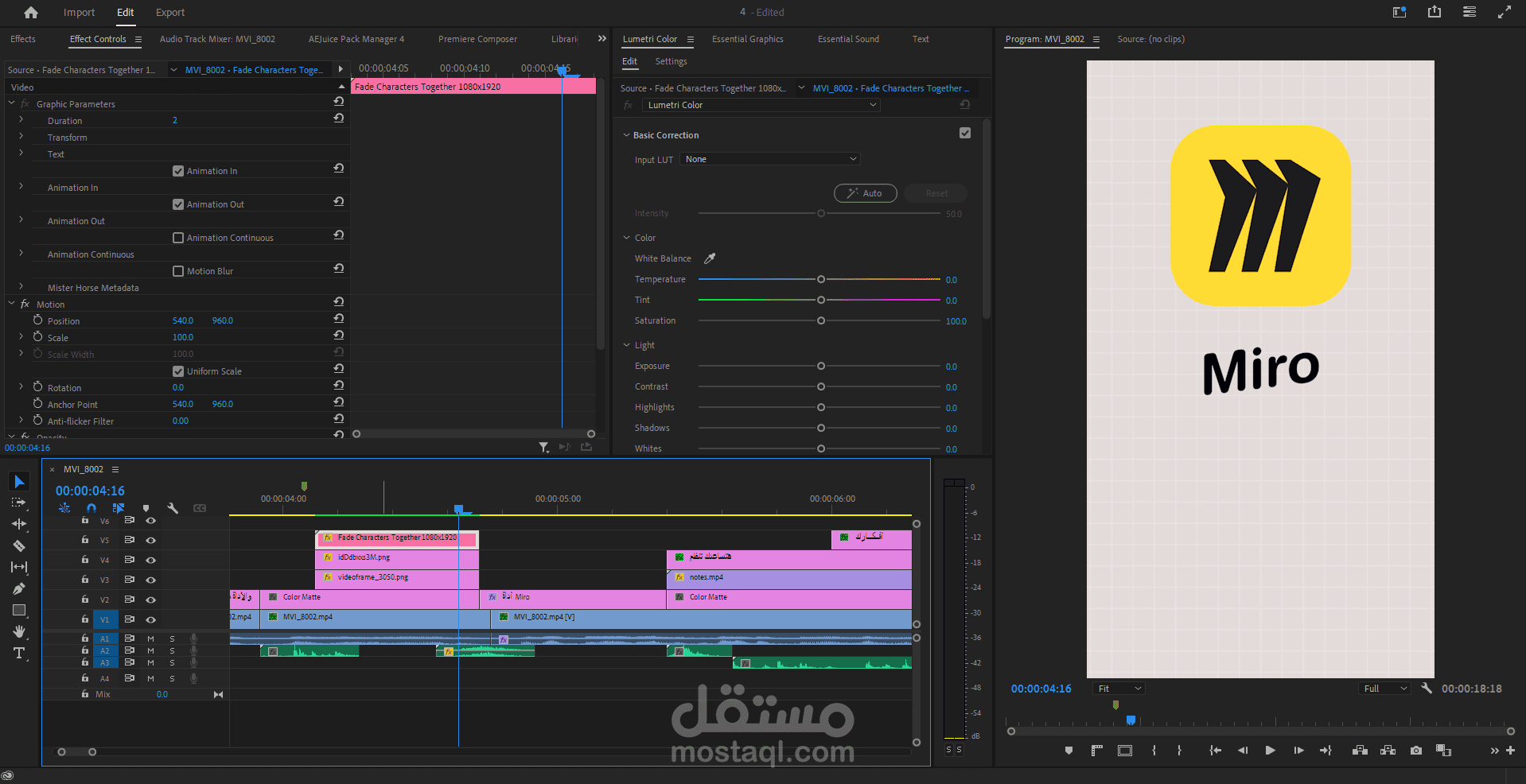Lock video track V3
1526x784 pixels.
click(x=85, y=579)
